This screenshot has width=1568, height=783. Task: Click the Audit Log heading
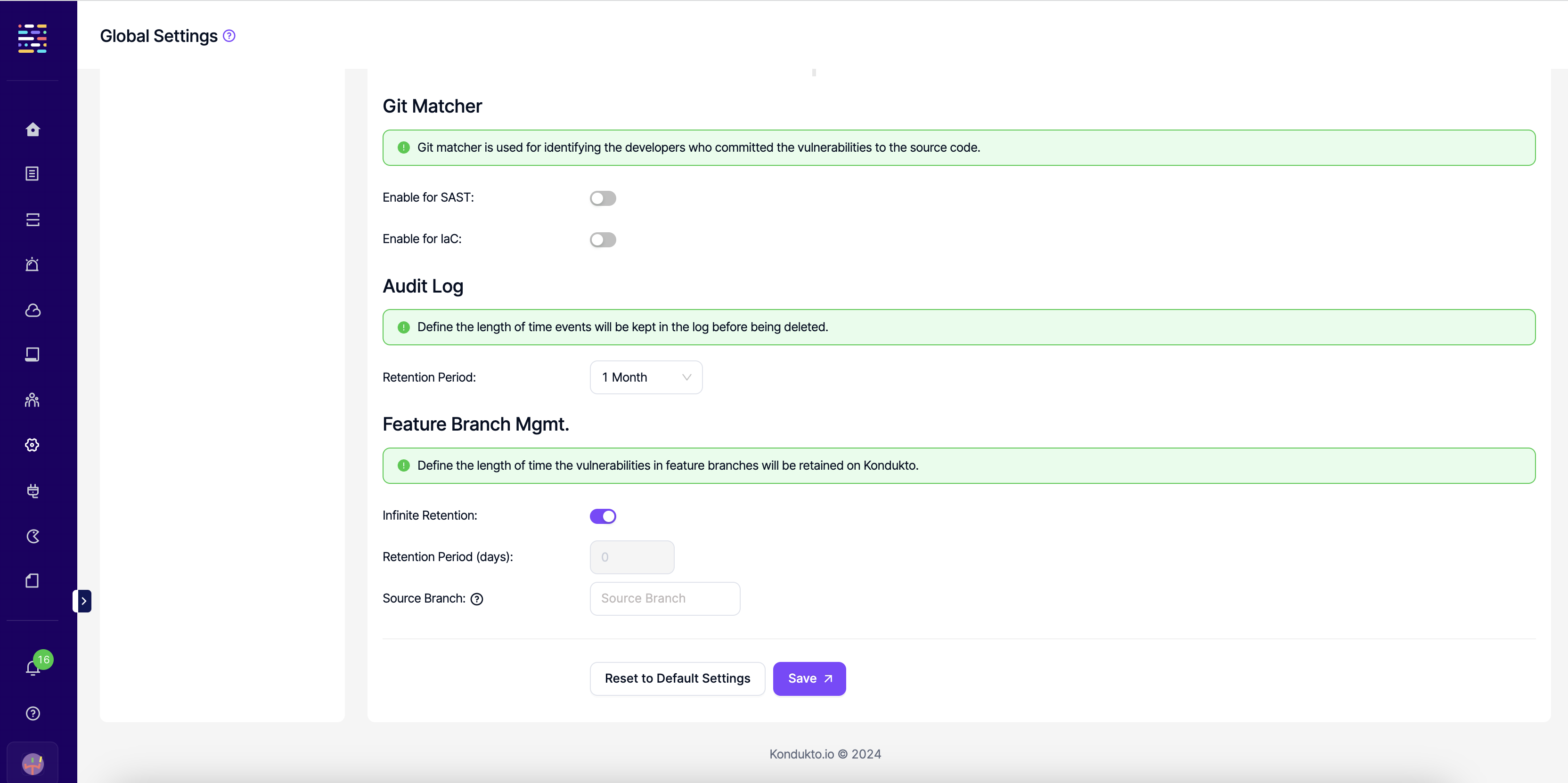(423, 286)
